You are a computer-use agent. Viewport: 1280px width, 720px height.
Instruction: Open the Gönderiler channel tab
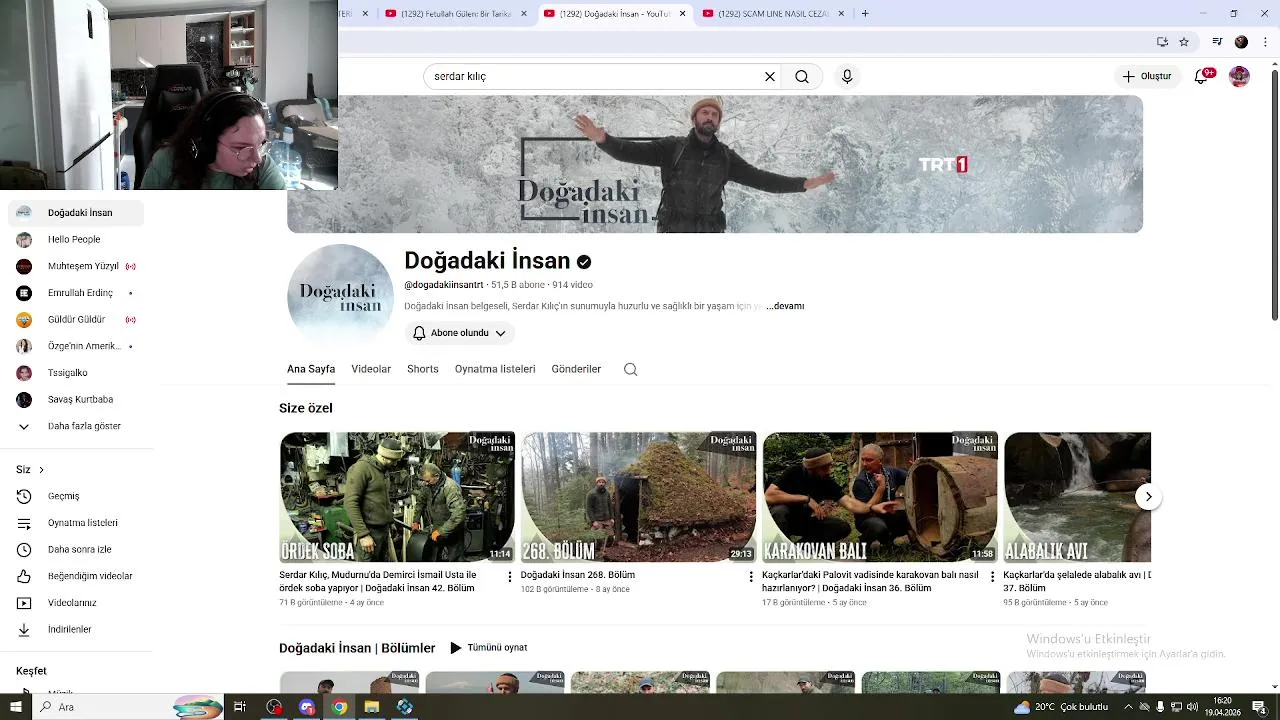click(x=576, y=369)
